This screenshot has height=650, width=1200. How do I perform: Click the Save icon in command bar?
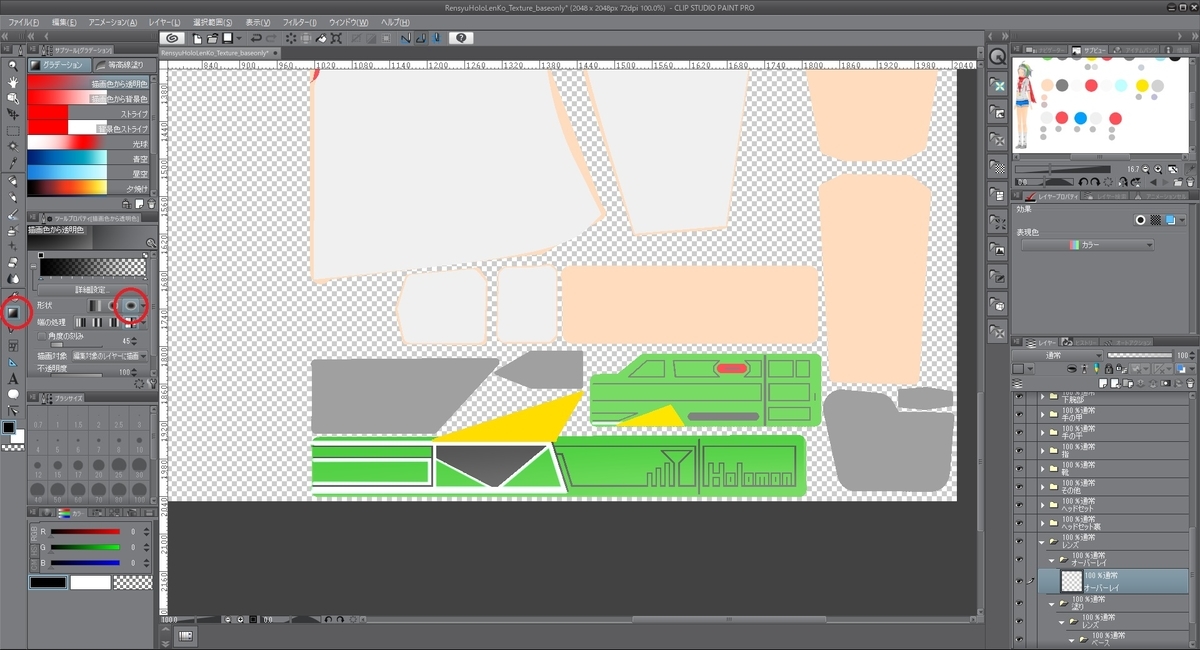228,37
